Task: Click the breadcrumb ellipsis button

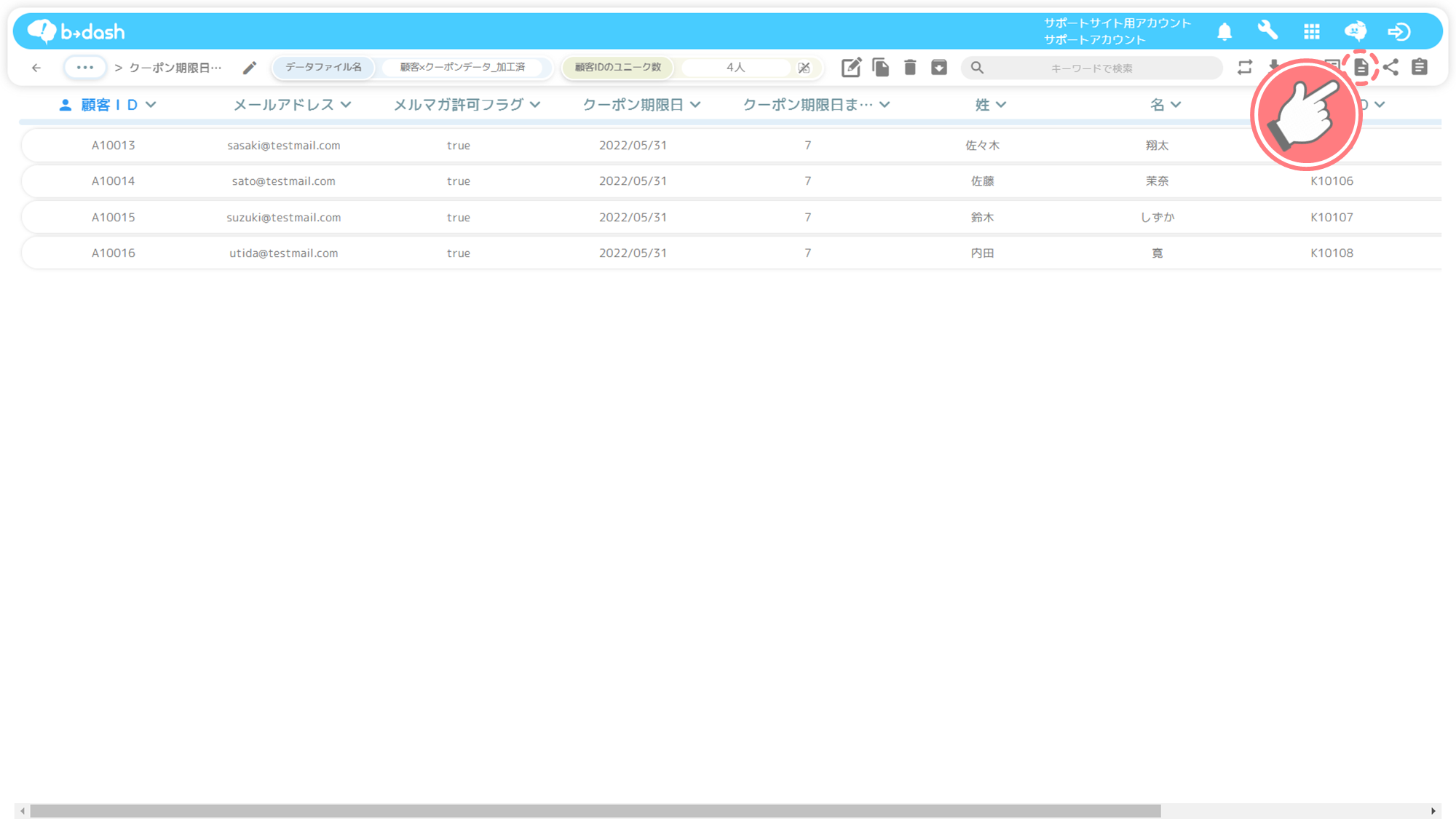Action: click(85, 68)
